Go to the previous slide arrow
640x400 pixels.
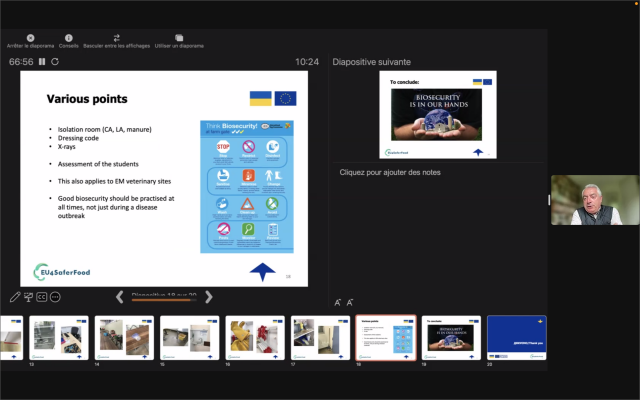click(x=120, y=297)
